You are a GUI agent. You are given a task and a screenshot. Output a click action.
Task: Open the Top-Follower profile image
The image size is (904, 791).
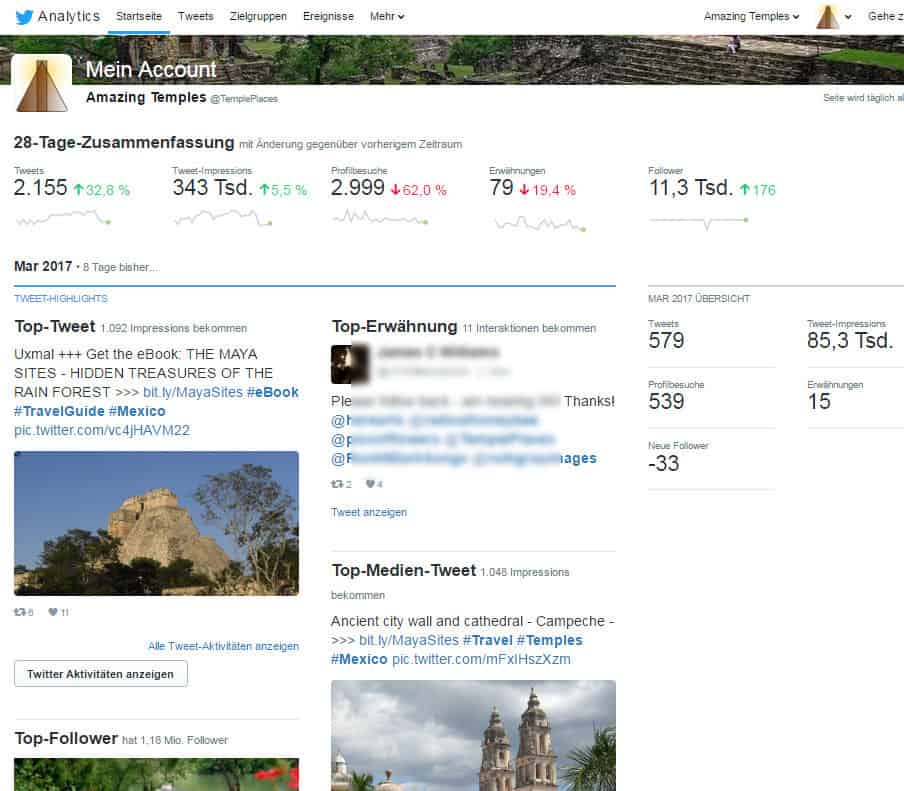click(x=156, y=774)
